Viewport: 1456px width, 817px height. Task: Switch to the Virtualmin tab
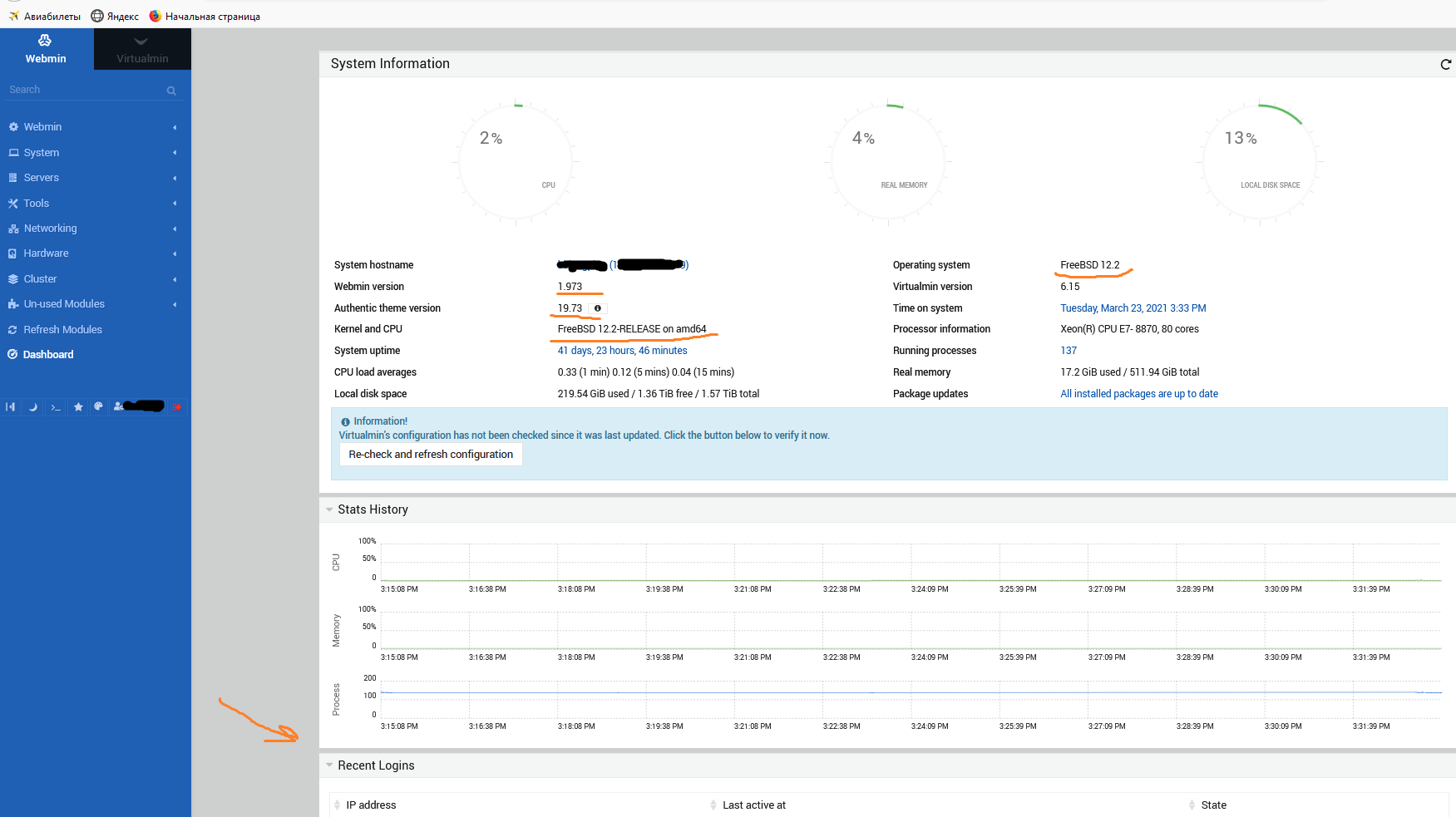click(142, 49)
